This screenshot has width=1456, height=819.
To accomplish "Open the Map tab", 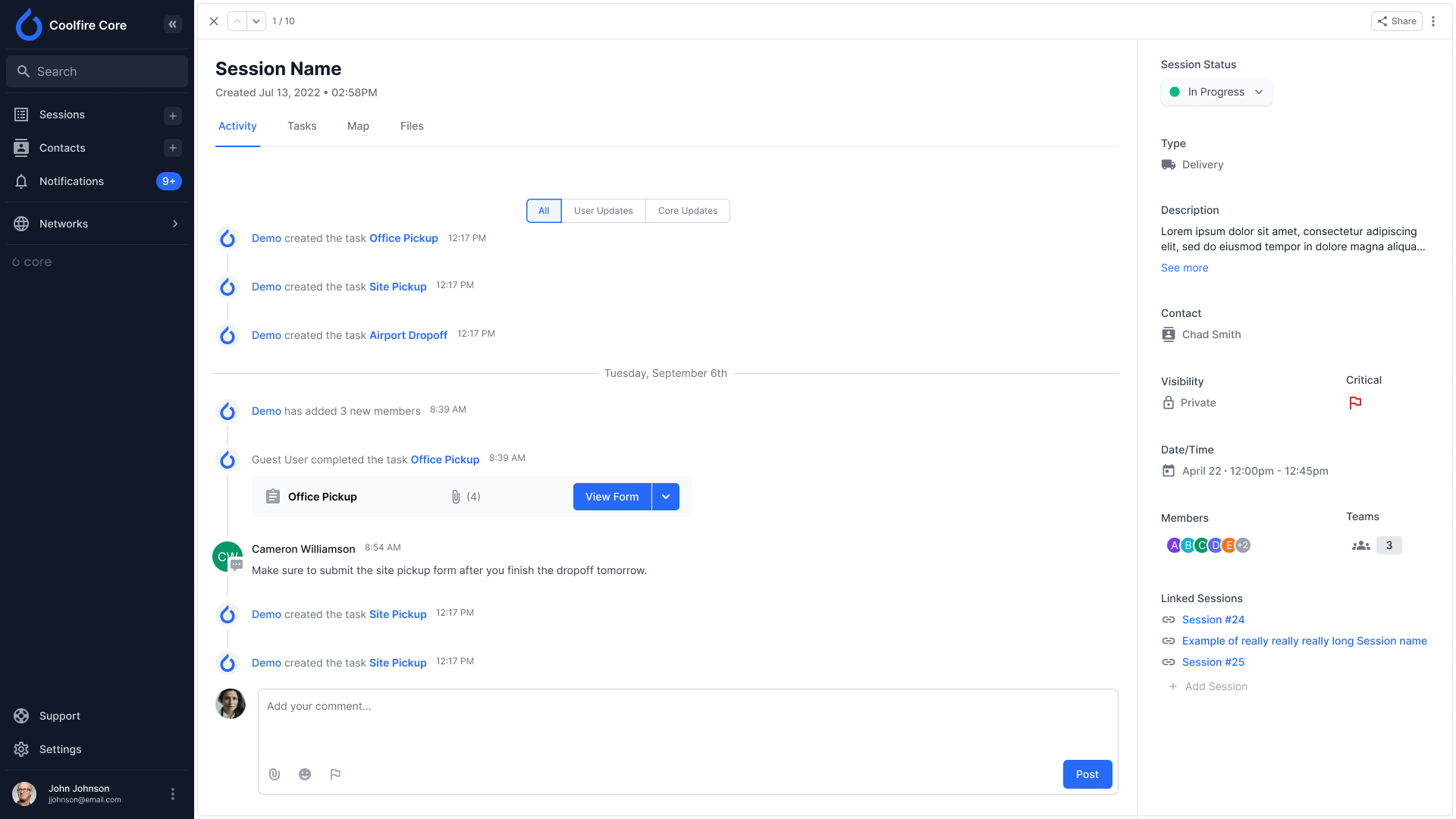I will 358,126.
